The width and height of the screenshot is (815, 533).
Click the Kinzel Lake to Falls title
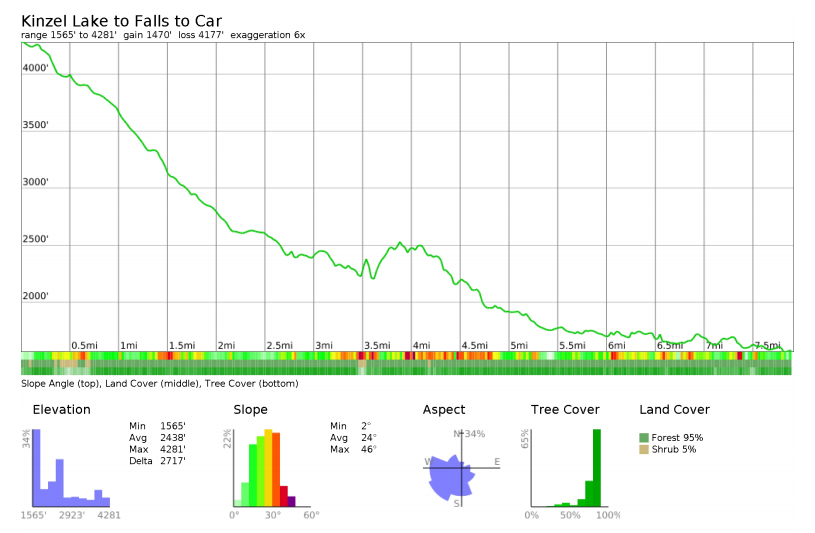[121, 20]
